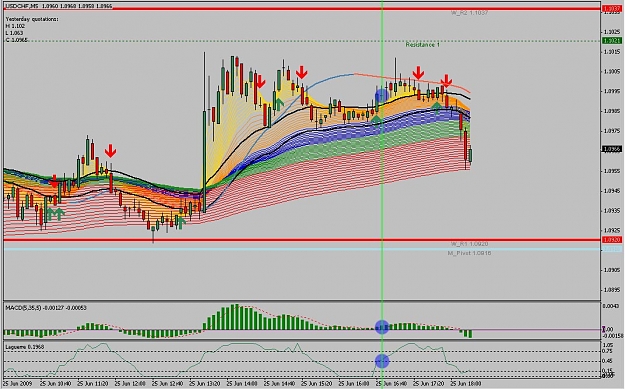Click the 'Laguerre 0.1968' indicator label
The image size is (625, 389).
tap(25, 347)
